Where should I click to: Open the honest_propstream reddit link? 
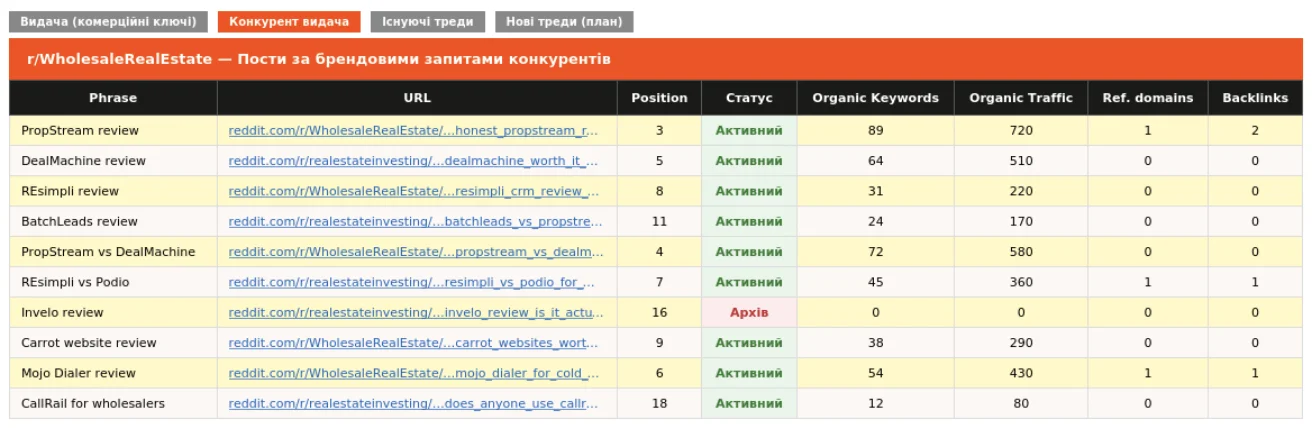pos(413,130)
